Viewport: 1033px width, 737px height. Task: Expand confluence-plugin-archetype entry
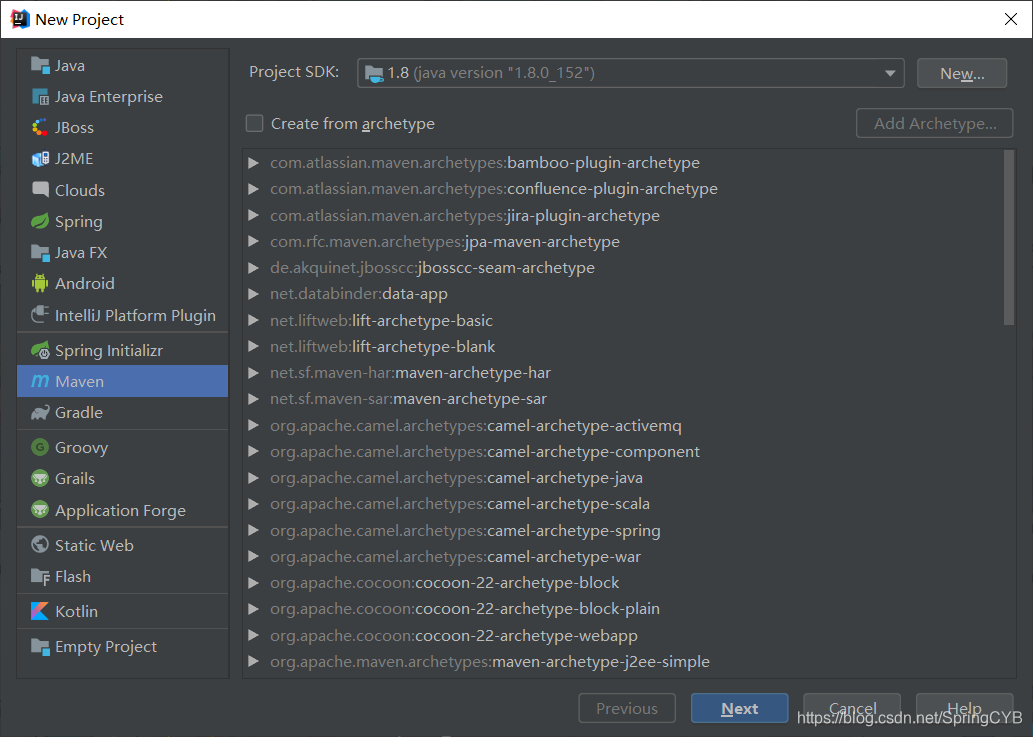(253, 189)
